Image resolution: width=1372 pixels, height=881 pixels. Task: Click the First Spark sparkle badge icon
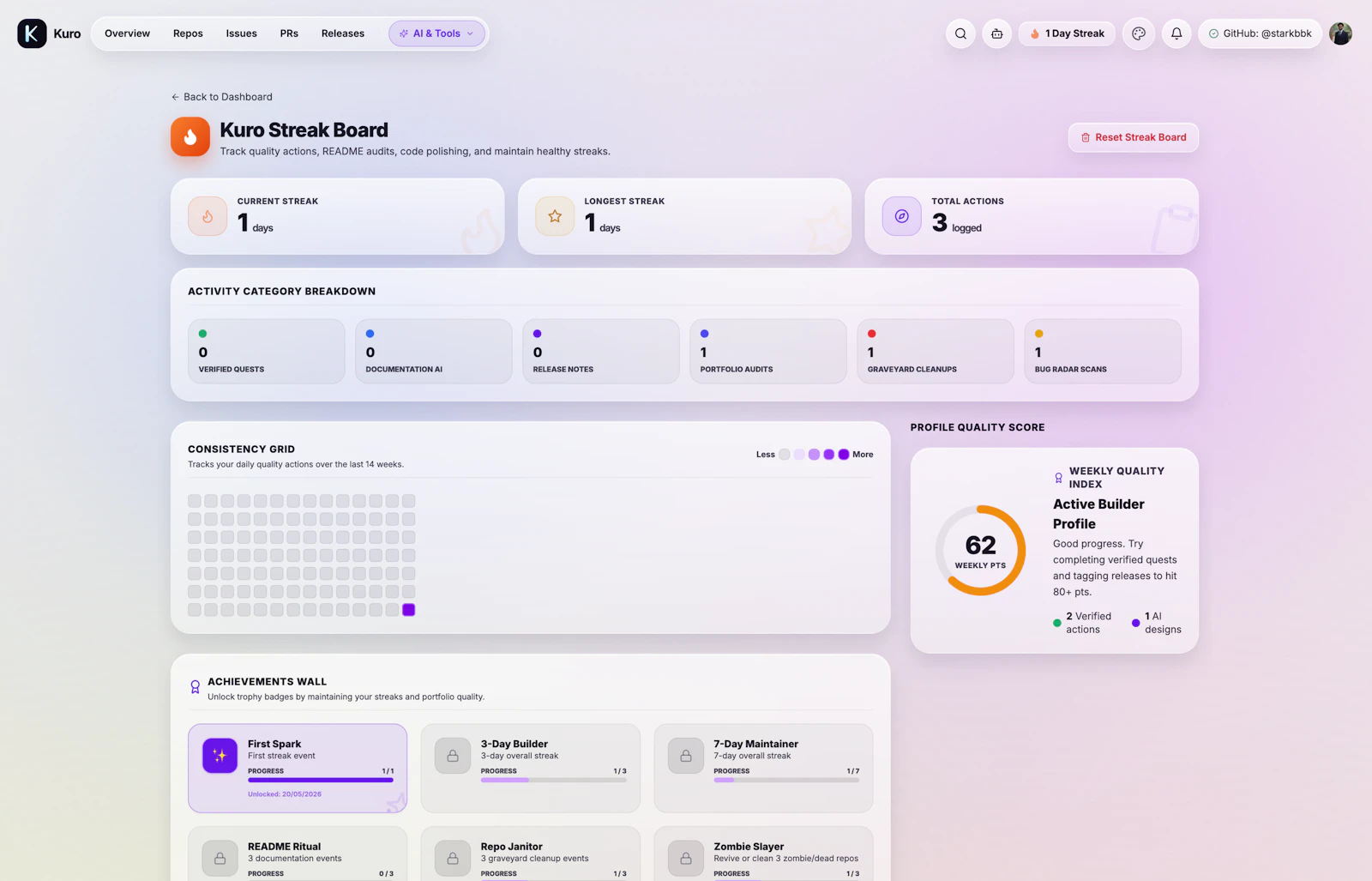pyautogui.click(x=220, y=756)
